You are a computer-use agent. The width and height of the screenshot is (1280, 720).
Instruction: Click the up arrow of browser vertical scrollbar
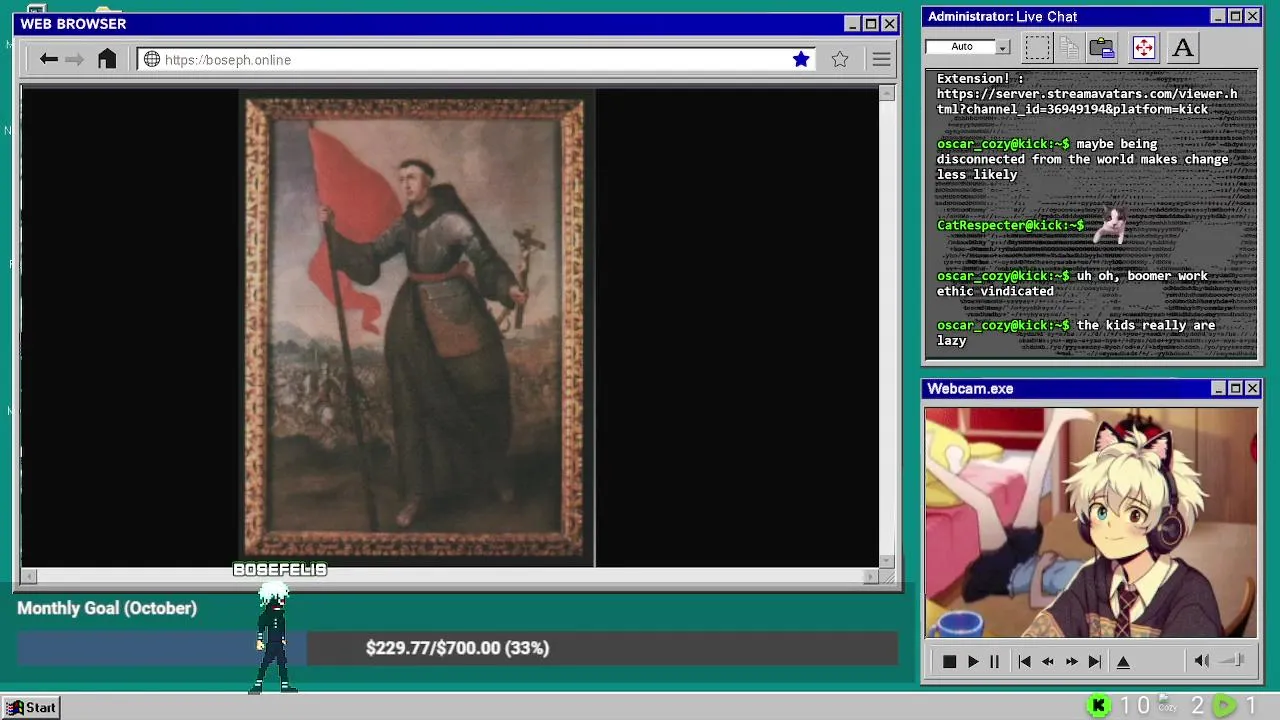pyautogui.click(x=887, y=93)
